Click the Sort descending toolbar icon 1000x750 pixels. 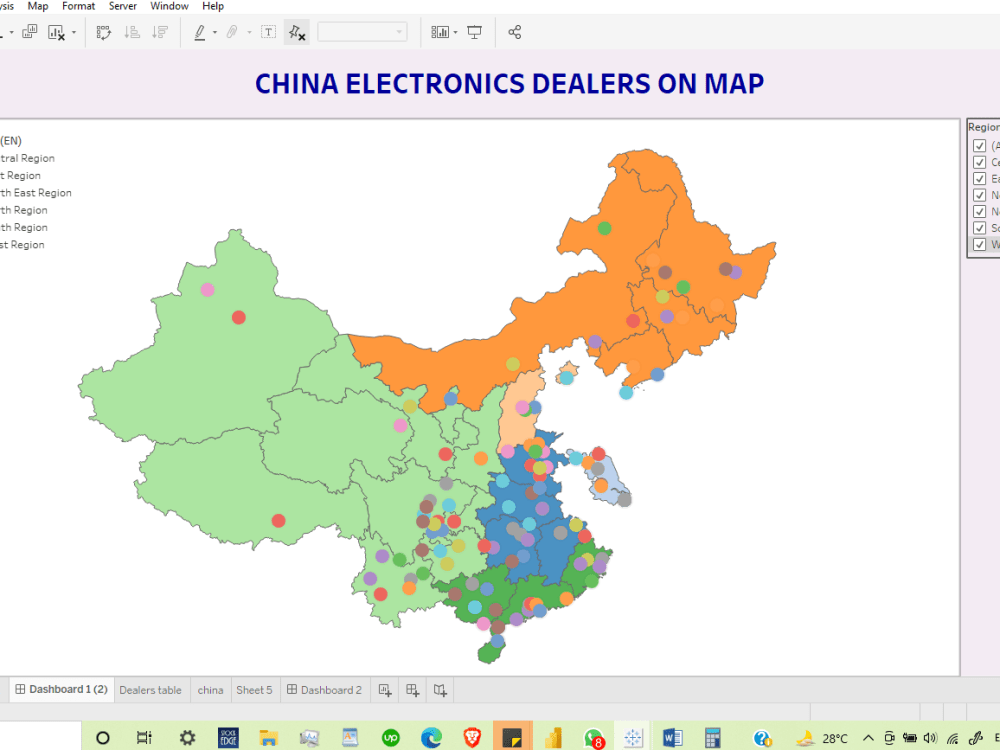160,32
